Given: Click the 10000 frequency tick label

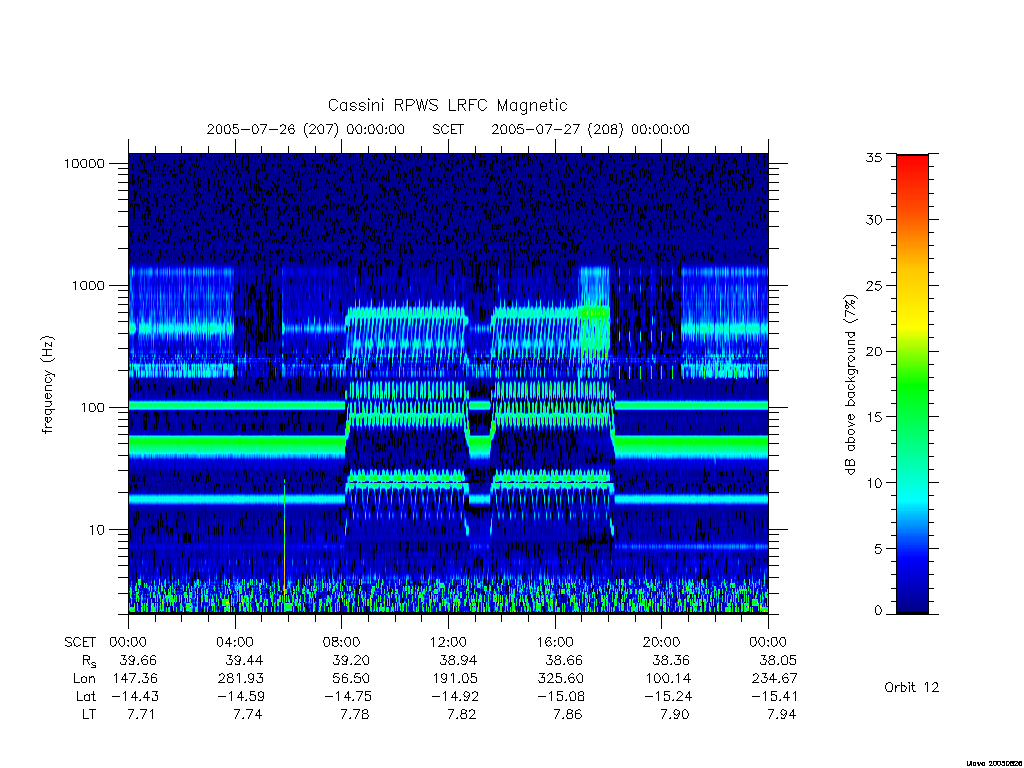Looking at the screenshot, I should tap(84, 163).
